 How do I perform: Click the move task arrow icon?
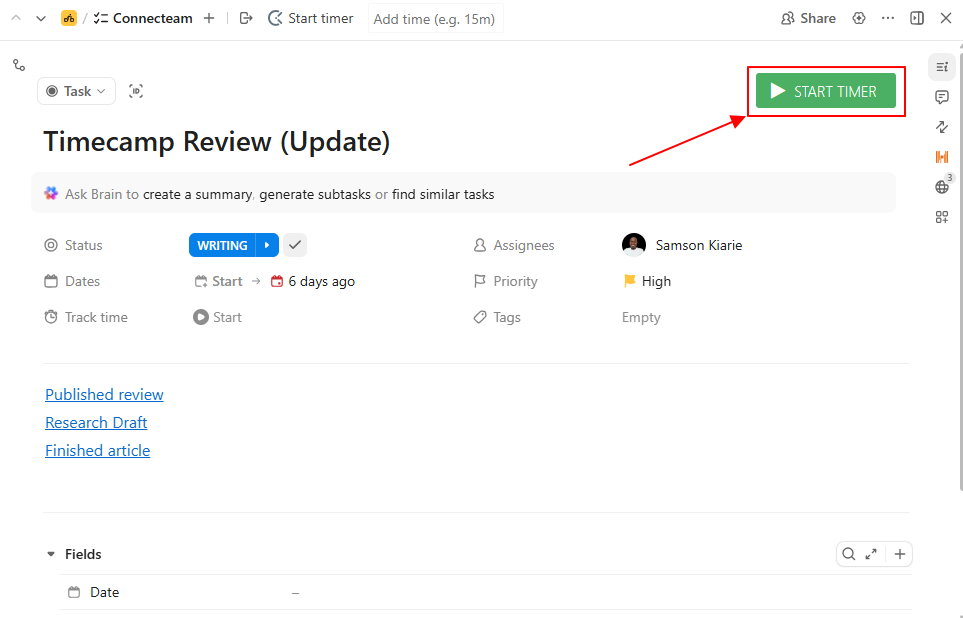(x=246, y=18)
